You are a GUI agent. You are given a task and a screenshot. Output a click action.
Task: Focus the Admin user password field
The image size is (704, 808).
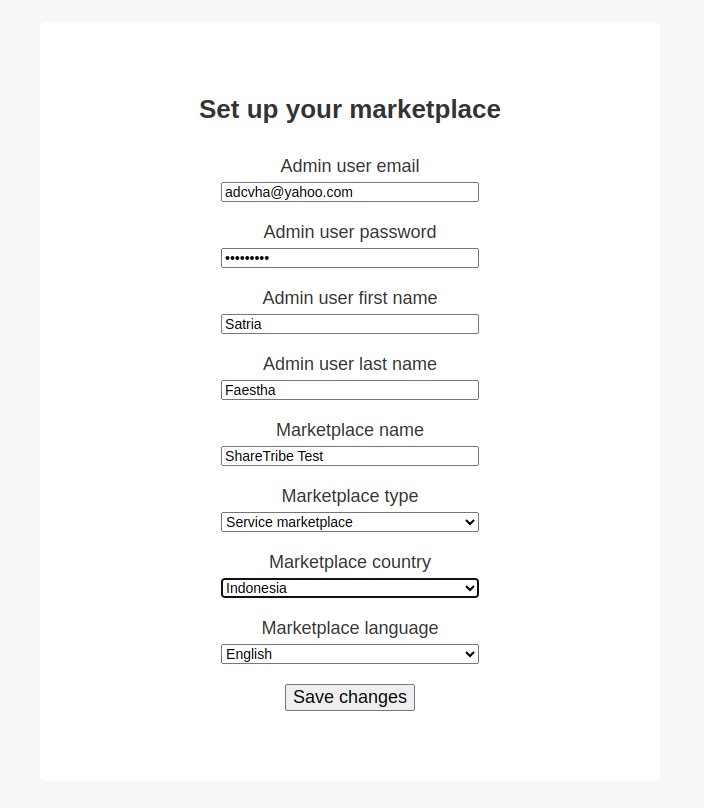coord(349,258)
